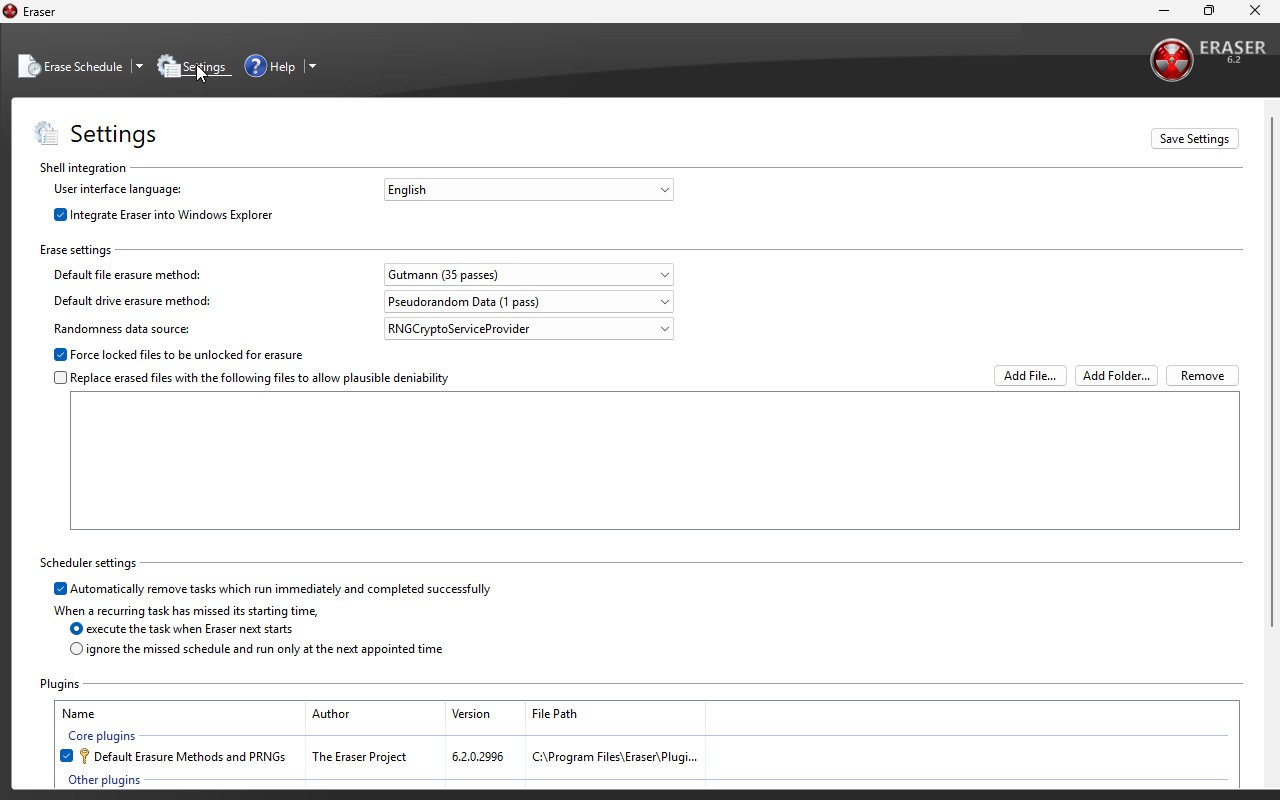
Task: Open the Randomness data source dropdown
Action: coord(528,329)
